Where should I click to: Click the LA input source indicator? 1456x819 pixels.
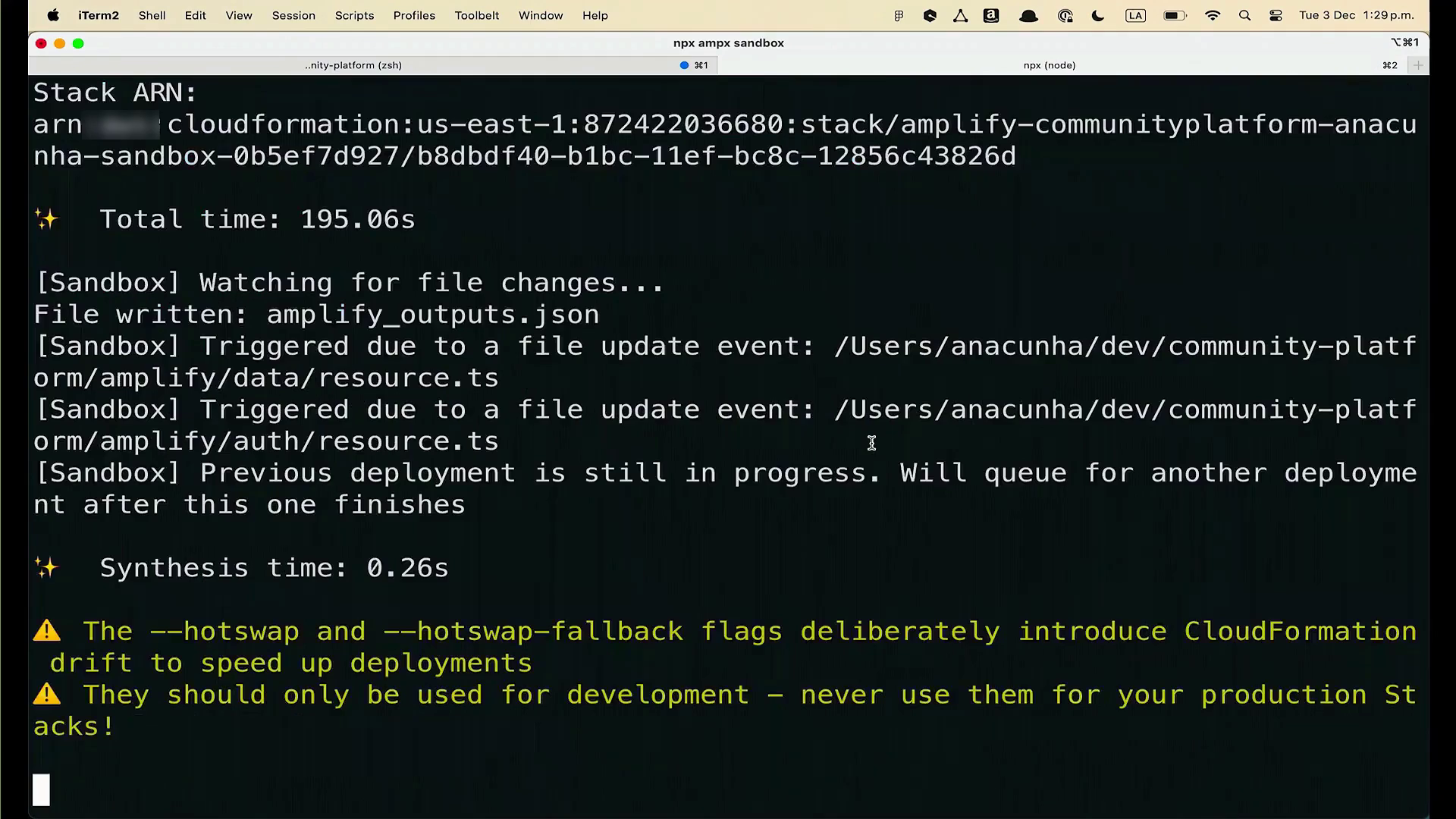(1135, 15)
